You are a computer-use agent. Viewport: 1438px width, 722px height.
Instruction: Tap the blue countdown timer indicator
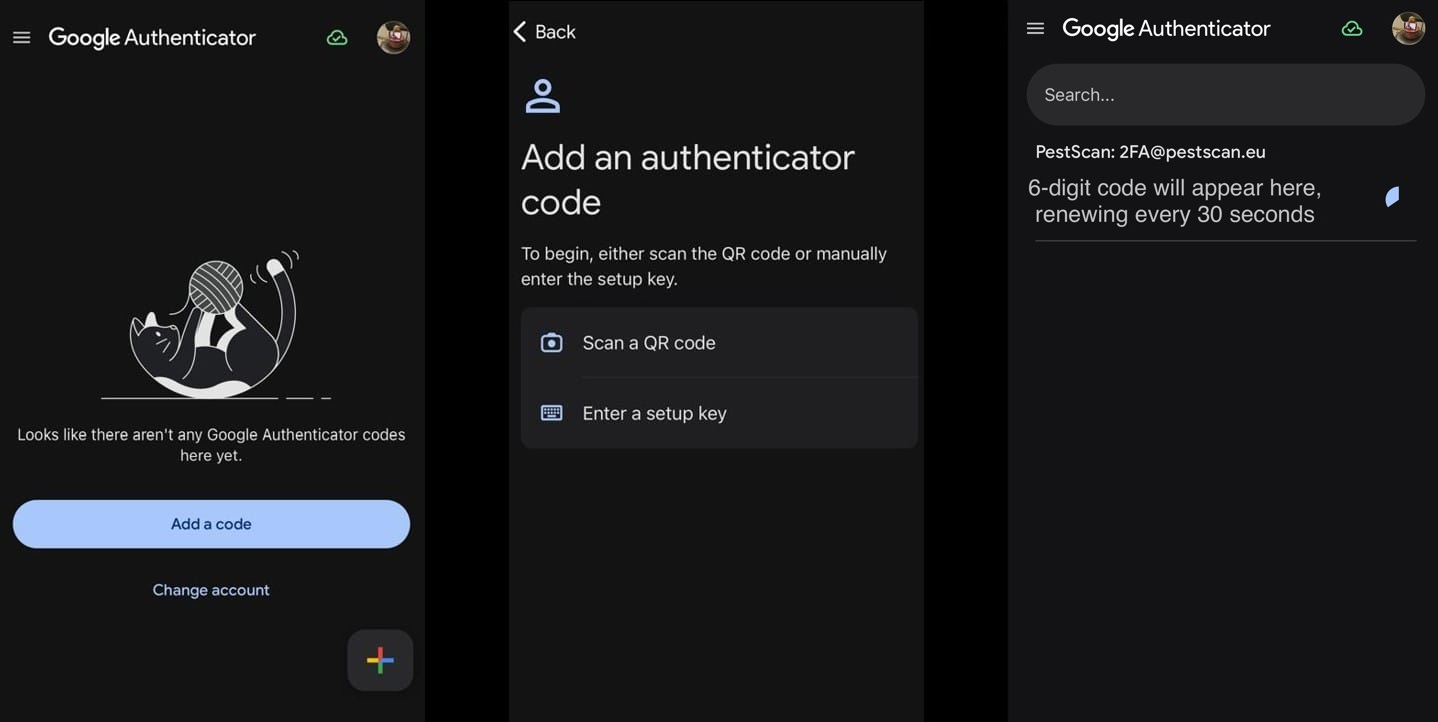tap(1392, 197)
